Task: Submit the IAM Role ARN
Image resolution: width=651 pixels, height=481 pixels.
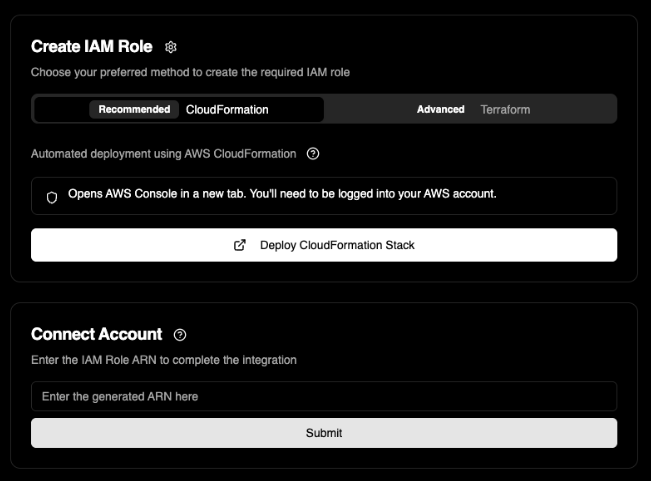Action: click(323, 433)
